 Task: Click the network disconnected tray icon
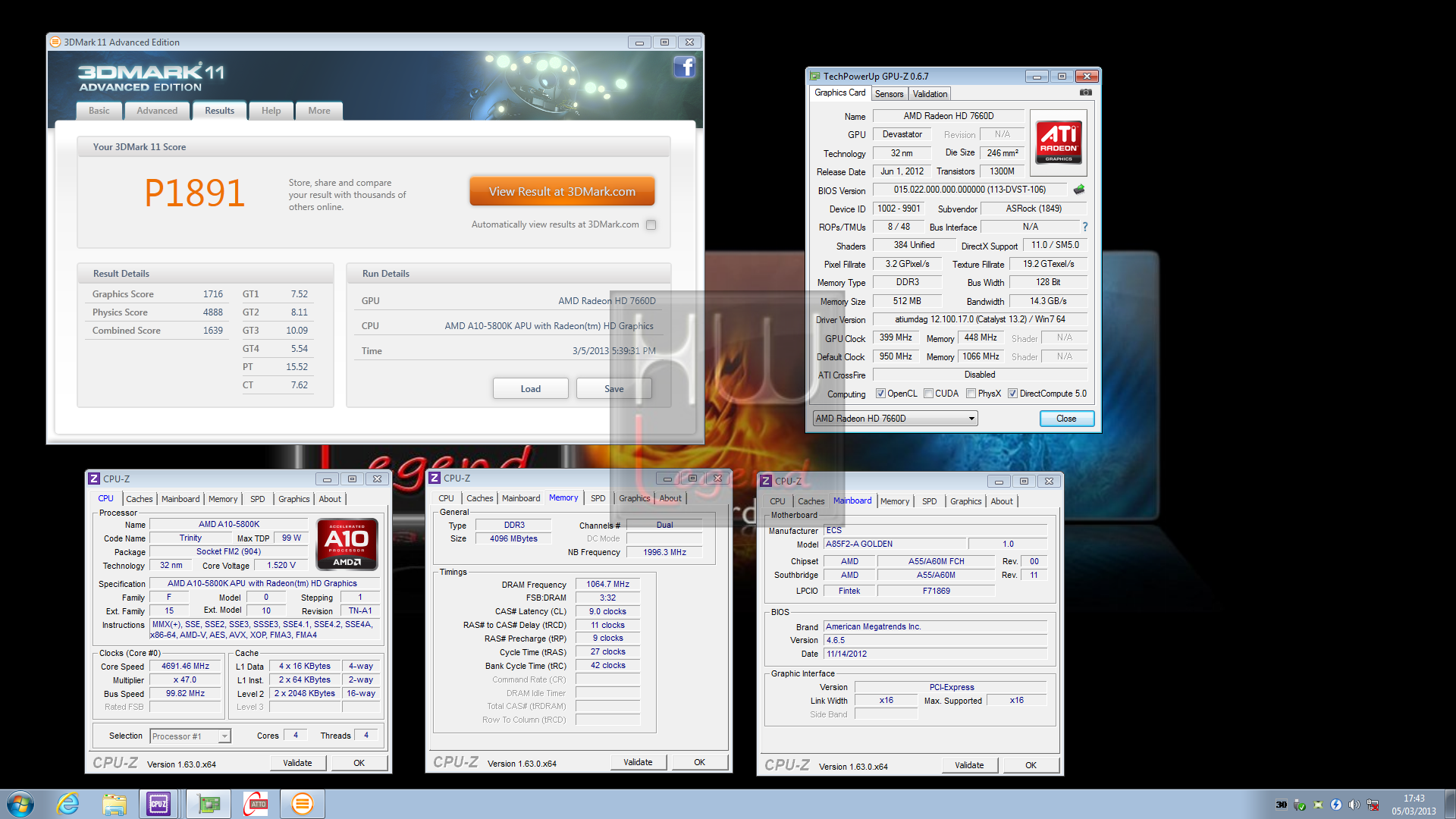click(x=1373, y=805)
